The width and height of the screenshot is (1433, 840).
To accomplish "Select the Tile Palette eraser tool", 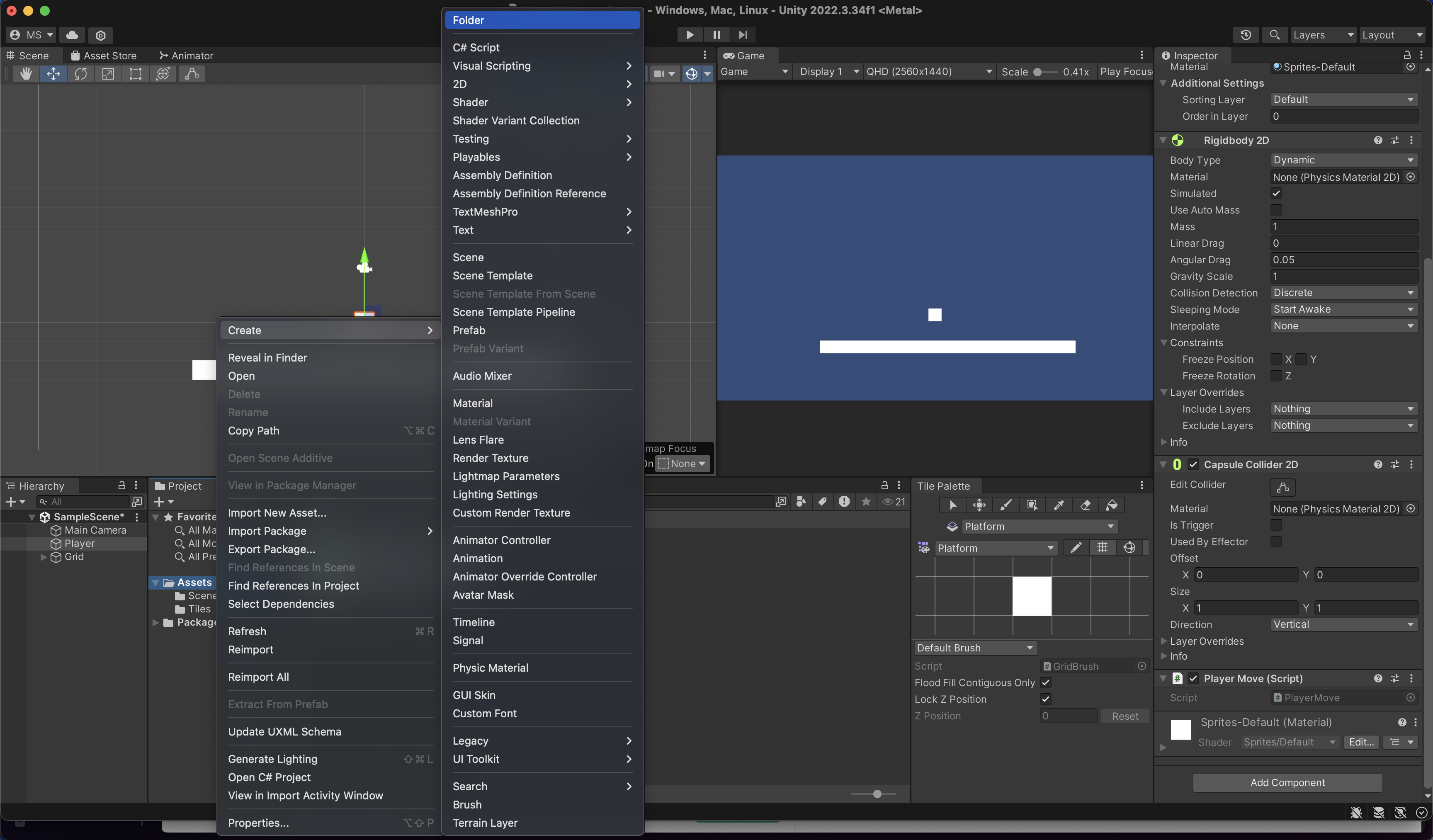I will pos(1085,505).
